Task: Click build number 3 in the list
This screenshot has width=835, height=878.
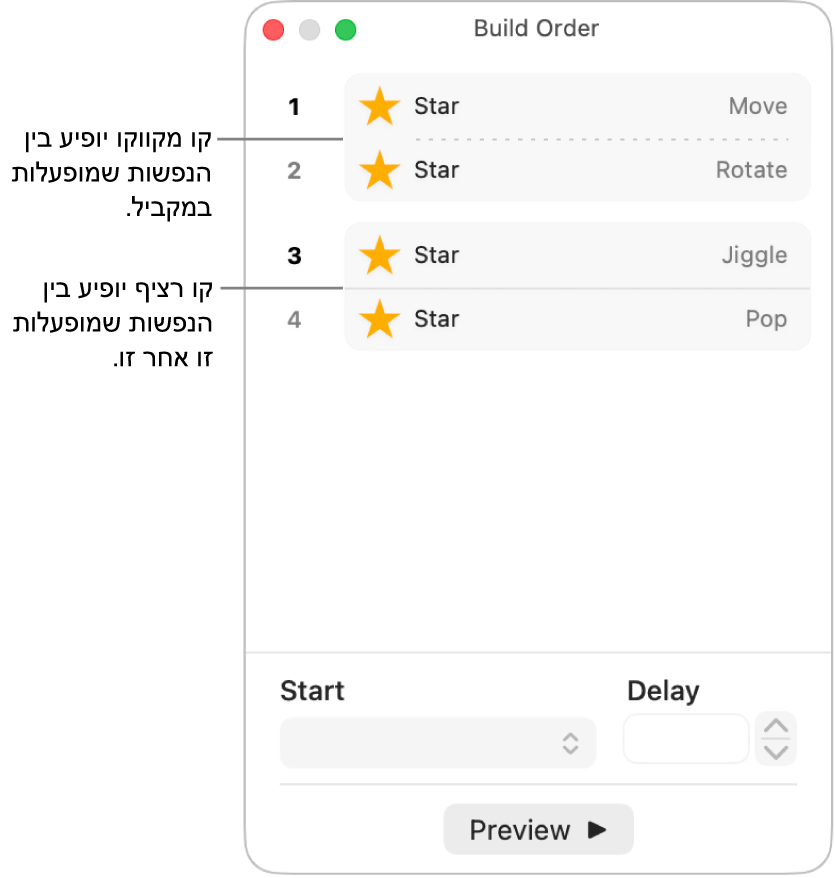Action: [295, 255]
